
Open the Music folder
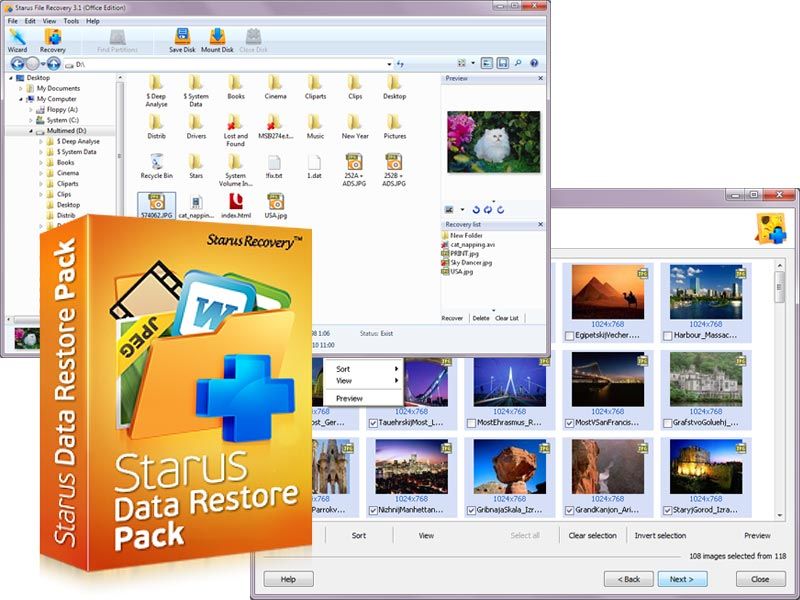point(315,127)
